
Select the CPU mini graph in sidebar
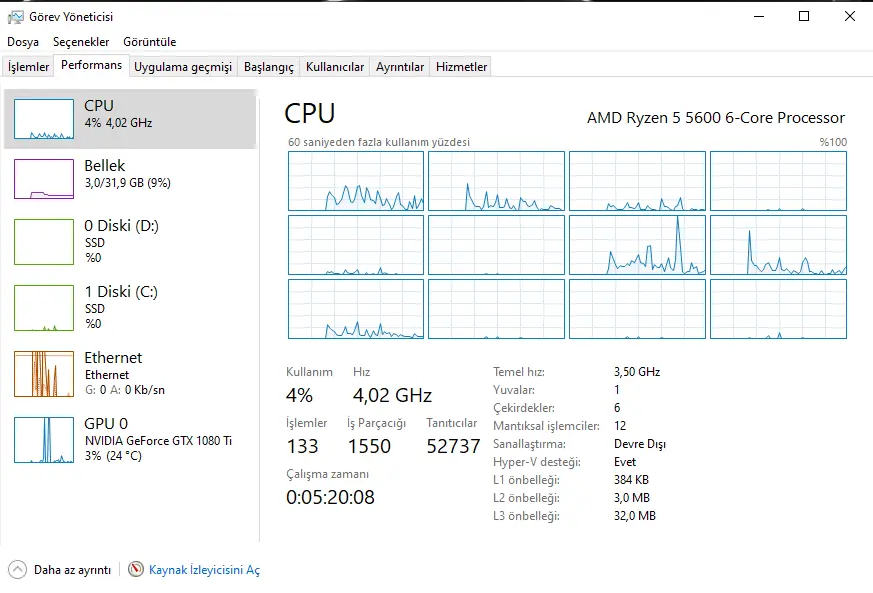coord(44,119)
